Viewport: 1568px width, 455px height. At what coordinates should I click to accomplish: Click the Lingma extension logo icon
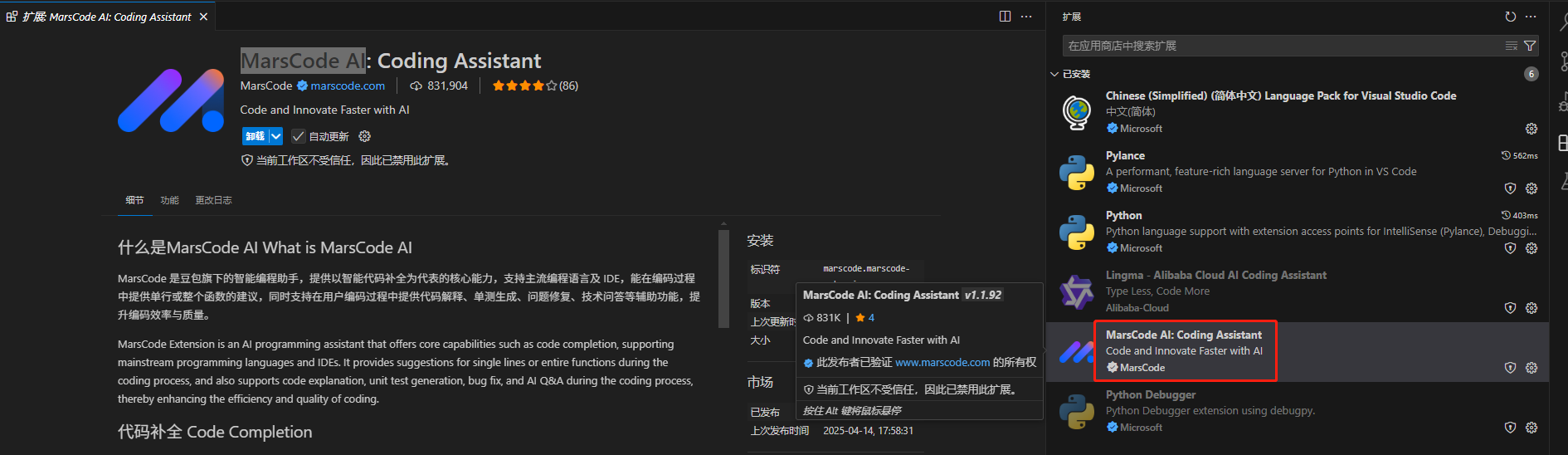point(1077,292)
